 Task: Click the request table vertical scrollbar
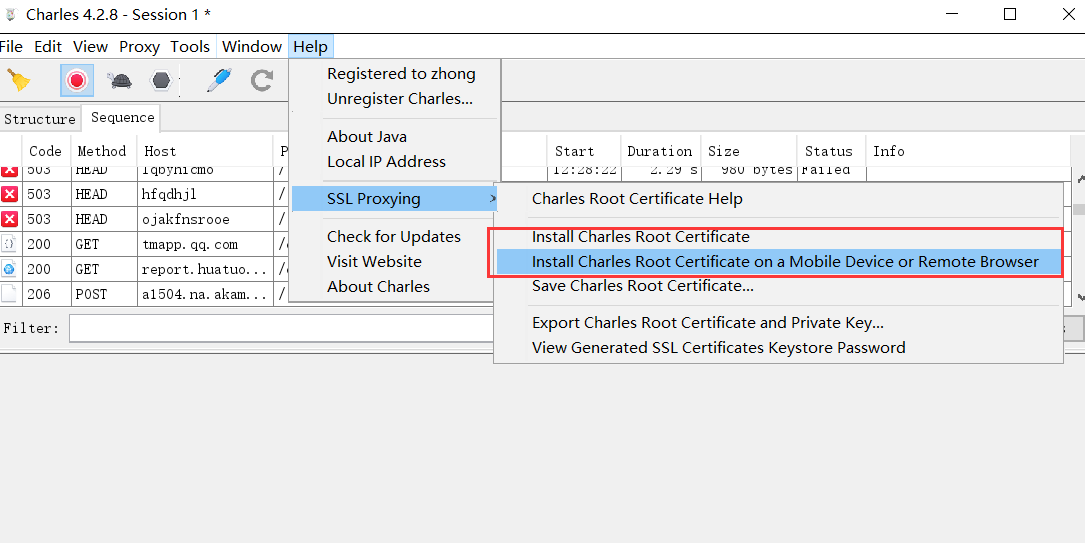1079,235
